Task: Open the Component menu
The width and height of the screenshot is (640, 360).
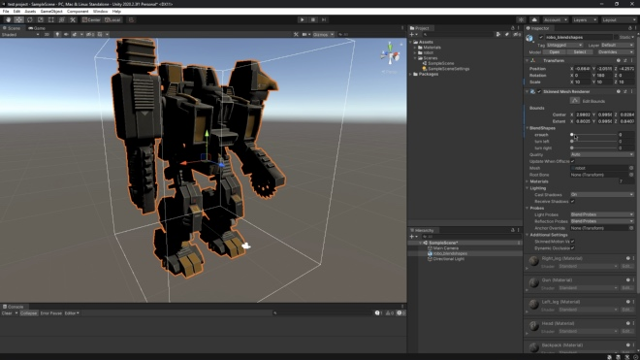Action: 78,11
